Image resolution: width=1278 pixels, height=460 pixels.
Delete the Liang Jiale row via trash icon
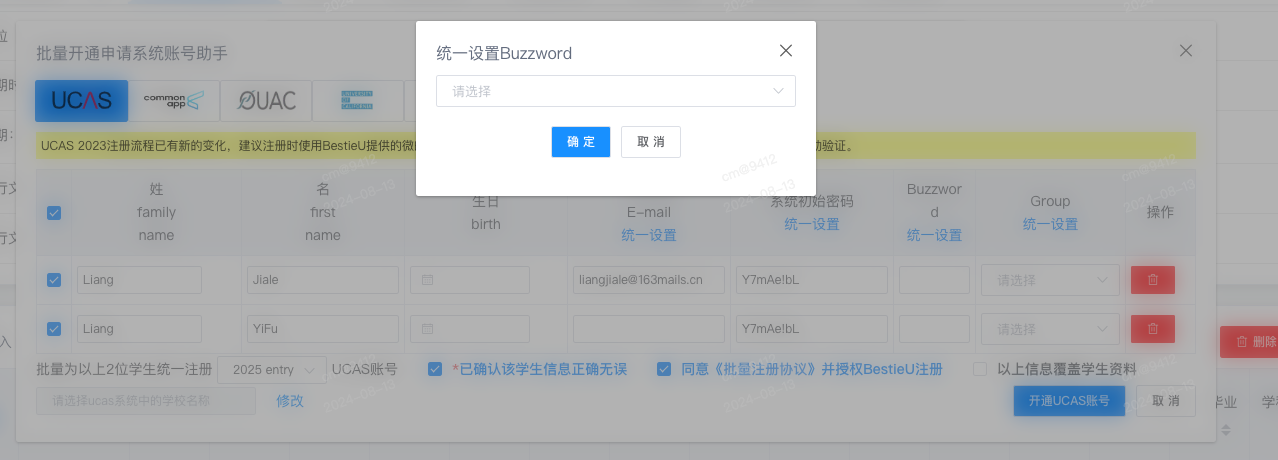(1153, 280)
